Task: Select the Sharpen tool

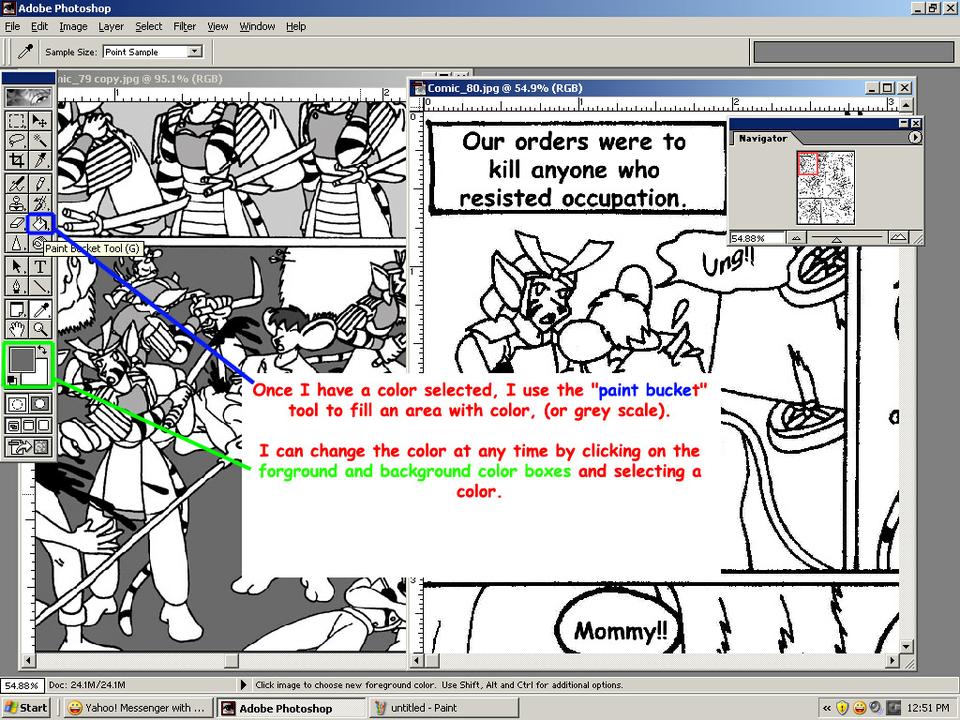Action: (x=17, y=244)
